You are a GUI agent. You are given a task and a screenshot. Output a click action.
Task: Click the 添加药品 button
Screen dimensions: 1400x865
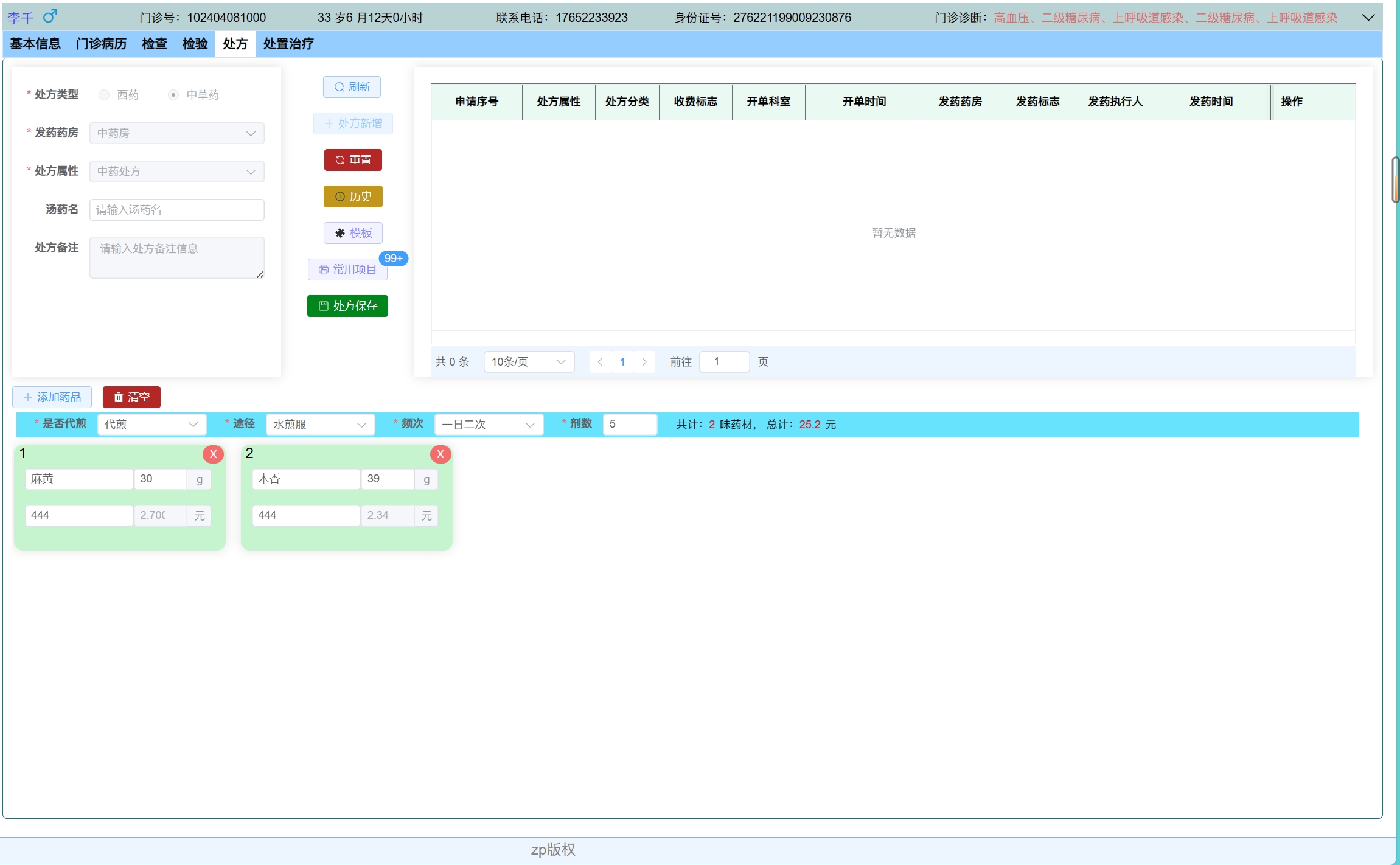coord(52,397)
